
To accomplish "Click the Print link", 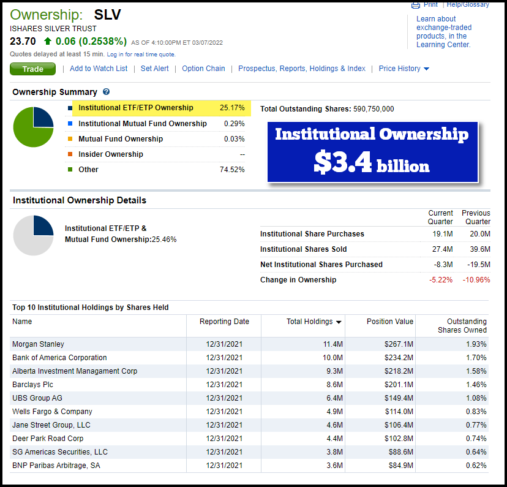I will point(430,5).
